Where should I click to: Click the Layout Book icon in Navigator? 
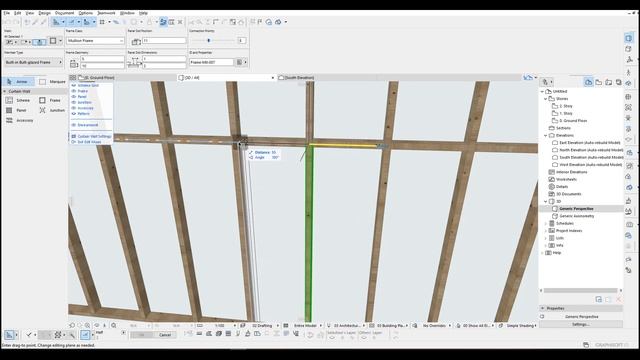[x=609, y=82]
